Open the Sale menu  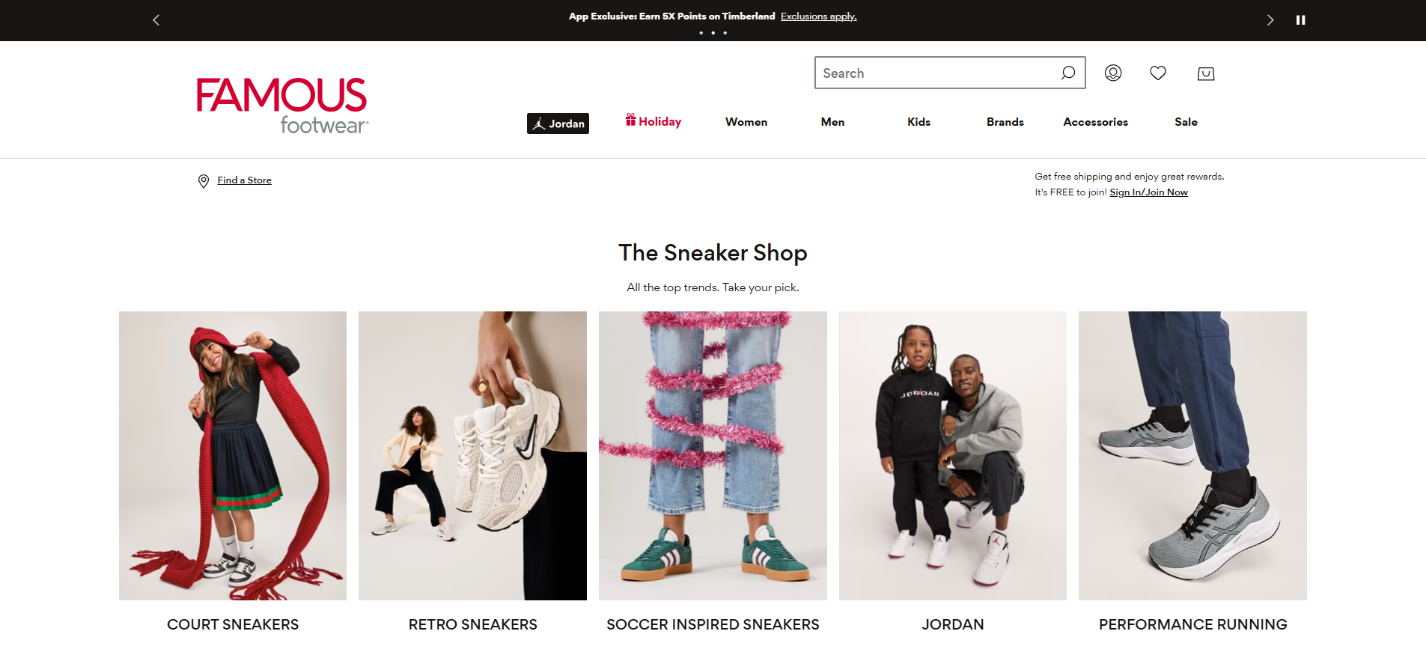pos(1186,122)
